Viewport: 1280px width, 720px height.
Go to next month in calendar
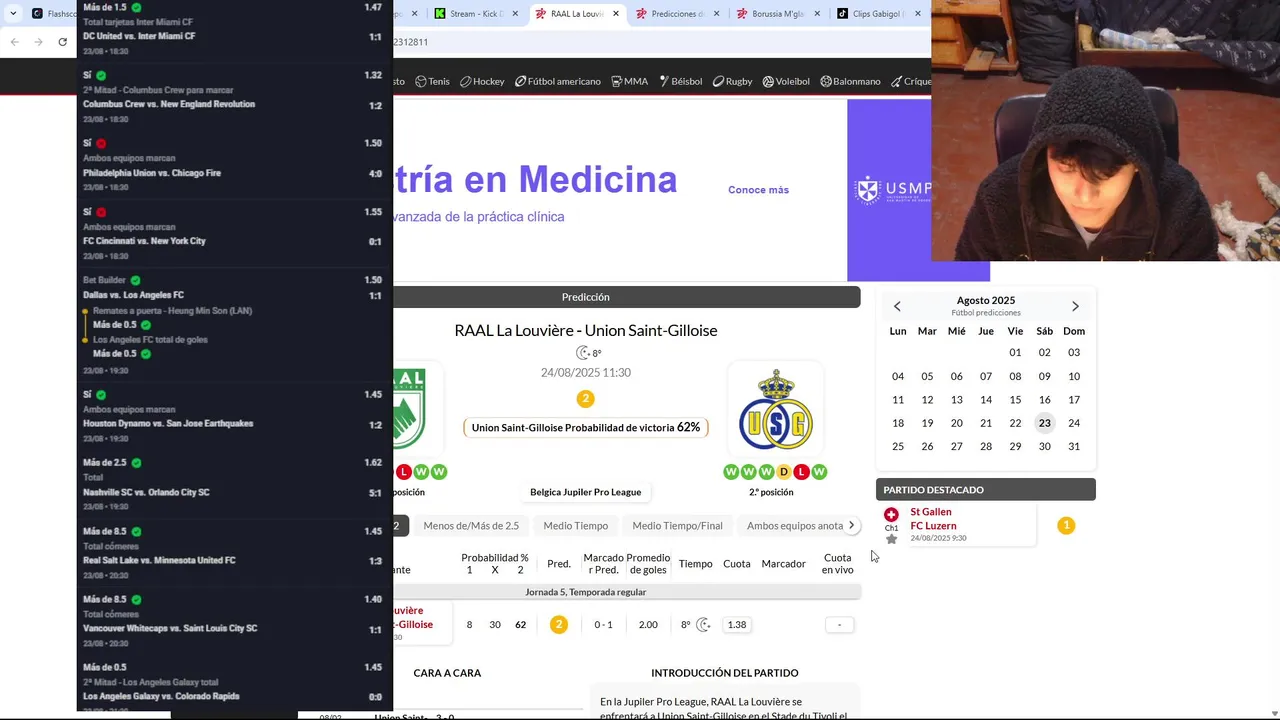[1075, 306]
